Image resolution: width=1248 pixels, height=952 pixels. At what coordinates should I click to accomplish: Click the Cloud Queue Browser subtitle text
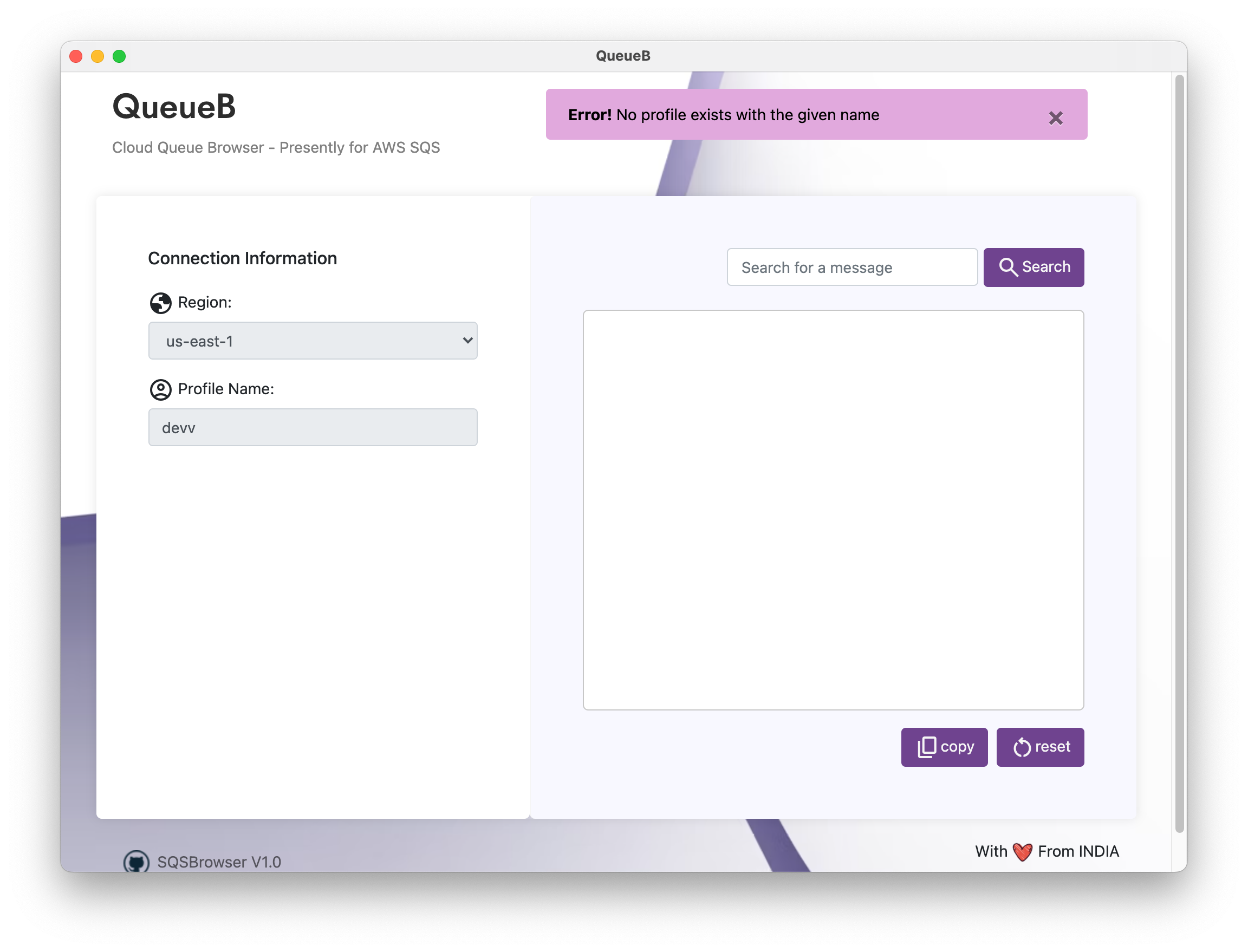pos(276,147)
